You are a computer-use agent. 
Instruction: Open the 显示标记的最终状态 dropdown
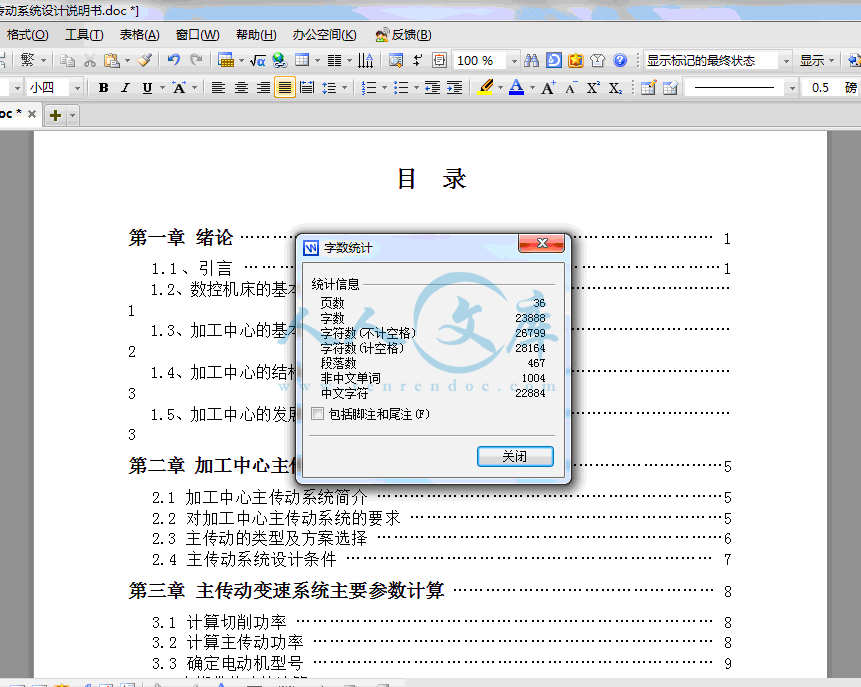click(786, 60)
